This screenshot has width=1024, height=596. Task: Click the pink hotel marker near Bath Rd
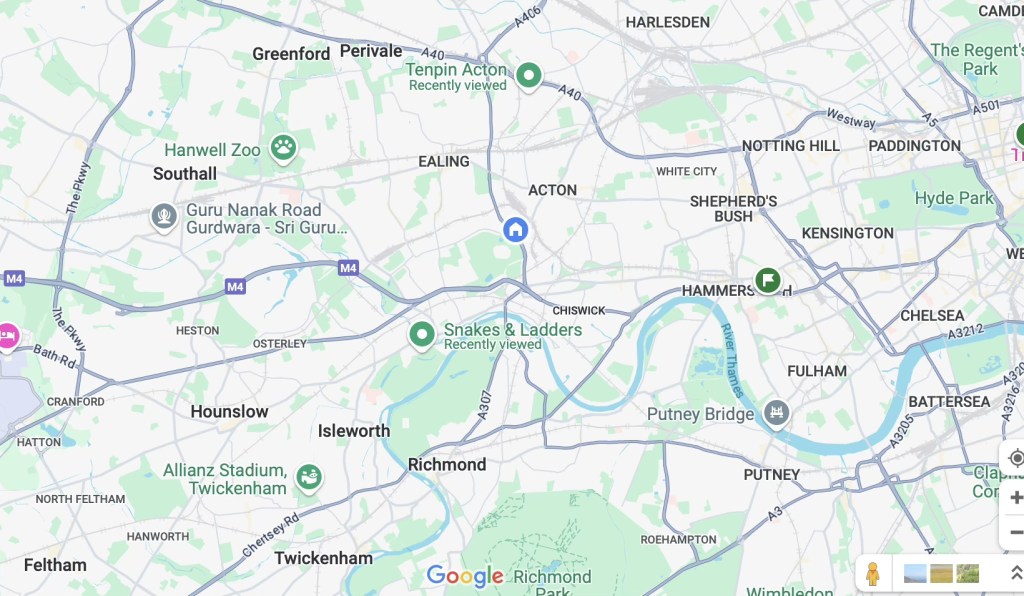pyautogui.click(x=7, y=337)
